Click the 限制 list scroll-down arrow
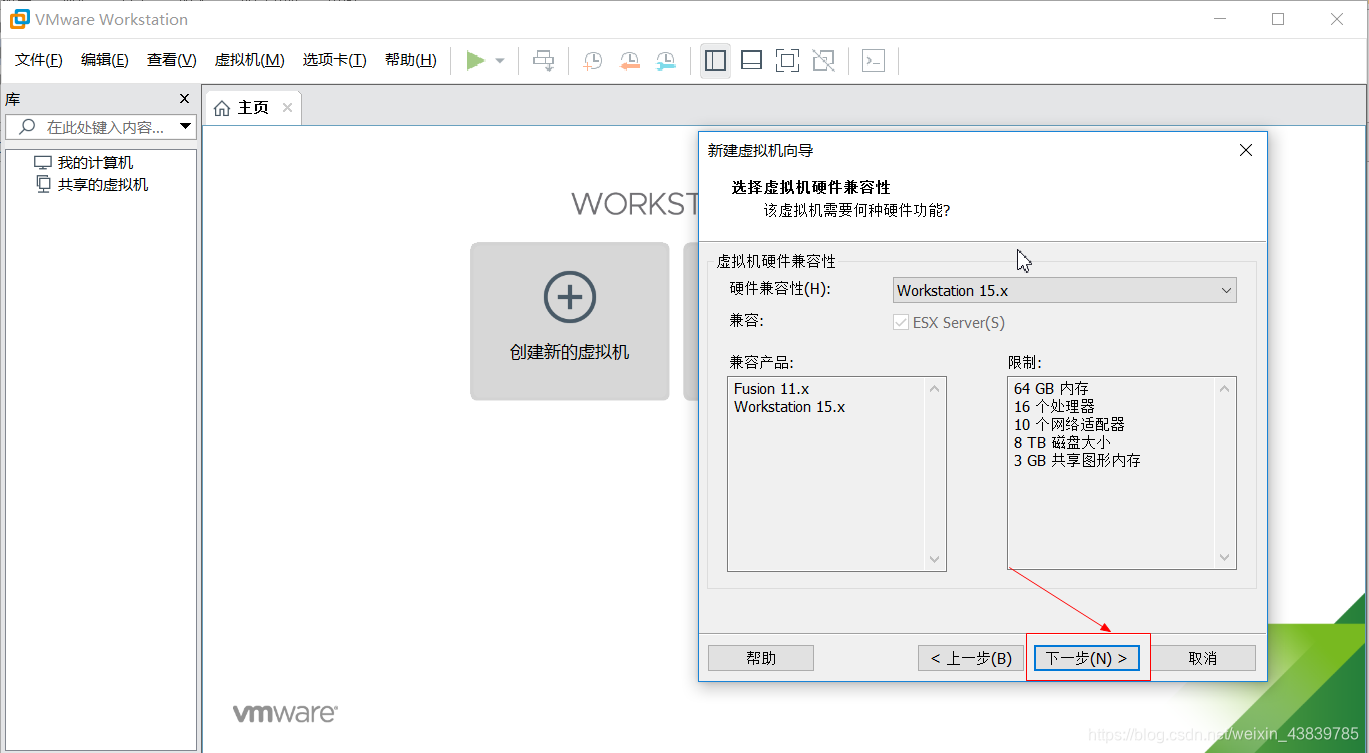This screenshot has height=753, width=1369. point(1225,559)
